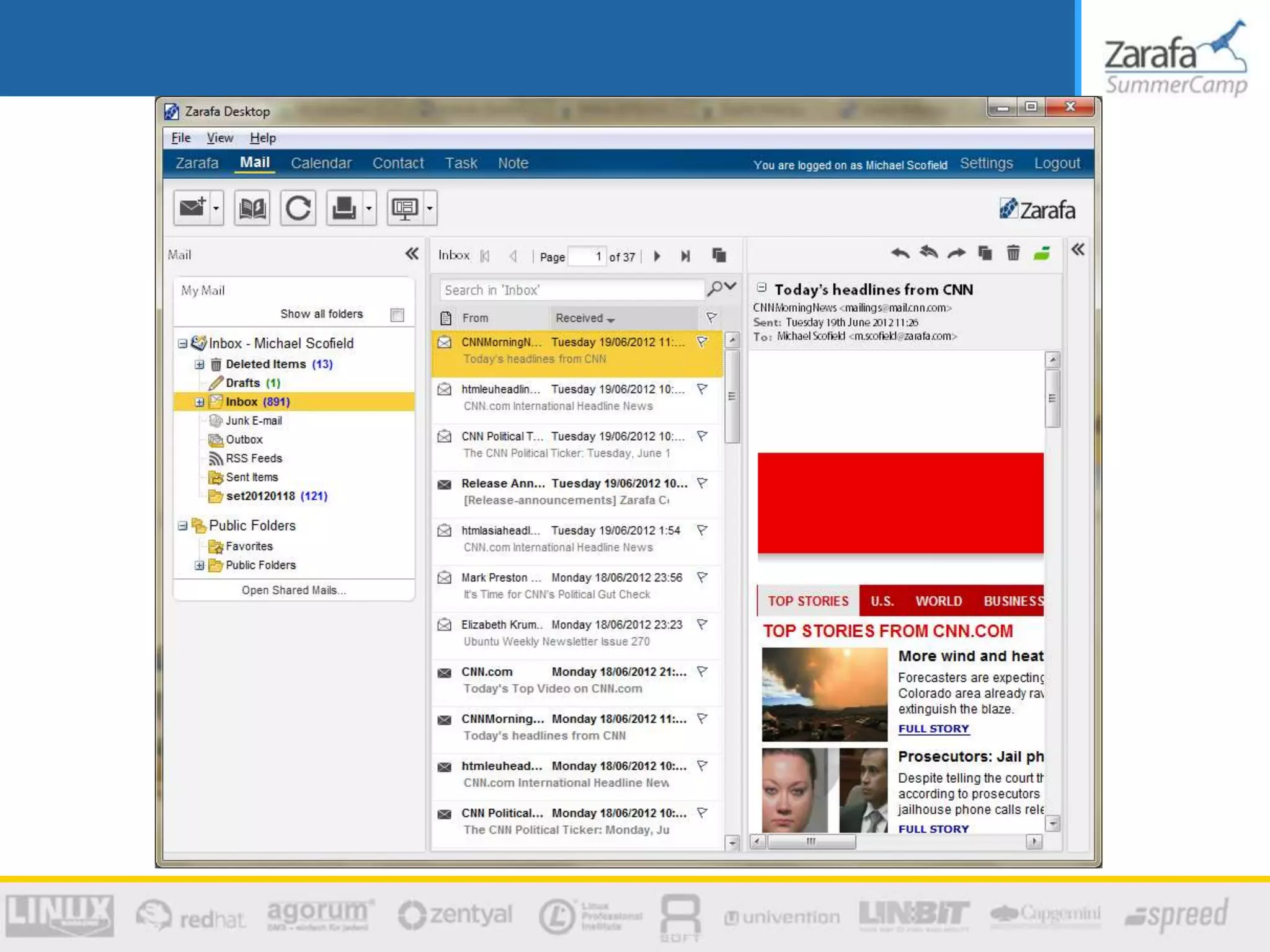
Task: Go to the previous Inbox page
Action: point(513,256)
